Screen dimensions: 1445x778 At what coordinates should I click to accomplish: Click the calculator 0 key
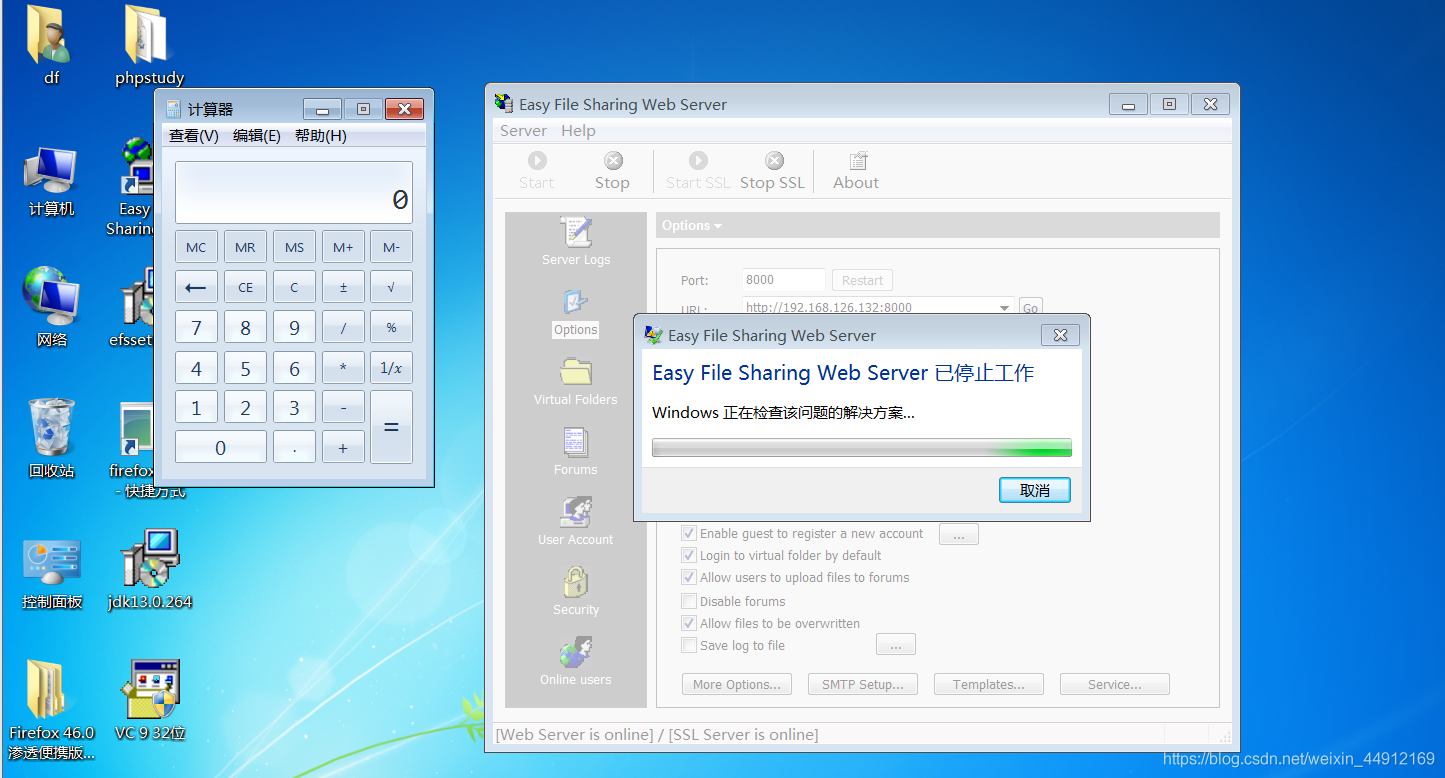point(220,447)
